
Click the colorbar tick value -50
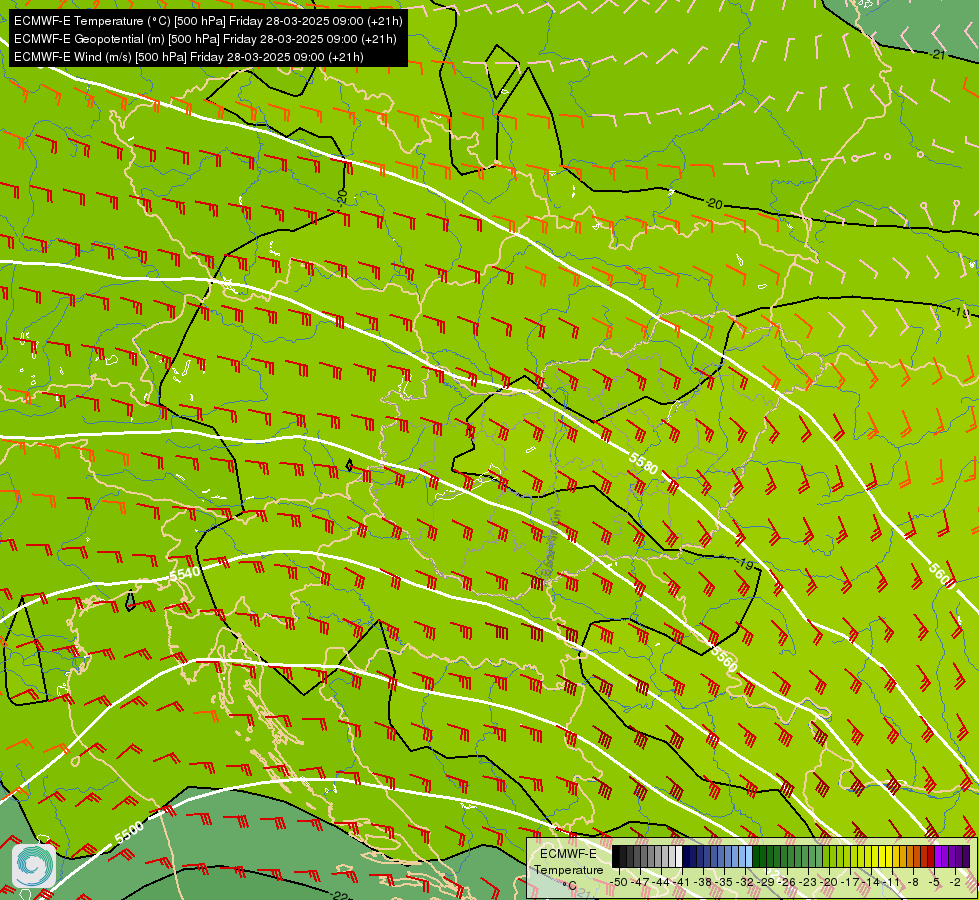[x=619, y=882]
